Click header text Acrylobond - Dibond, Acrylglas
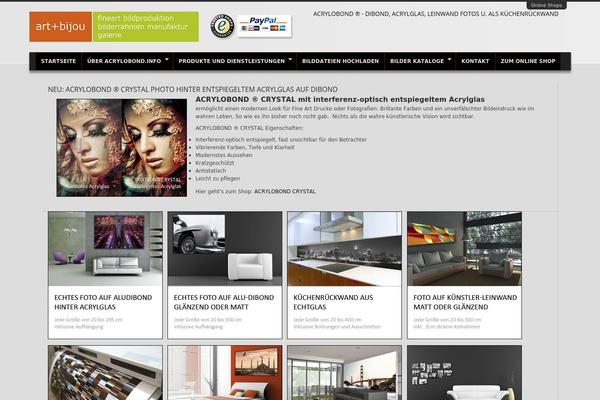 pos(435,14)
